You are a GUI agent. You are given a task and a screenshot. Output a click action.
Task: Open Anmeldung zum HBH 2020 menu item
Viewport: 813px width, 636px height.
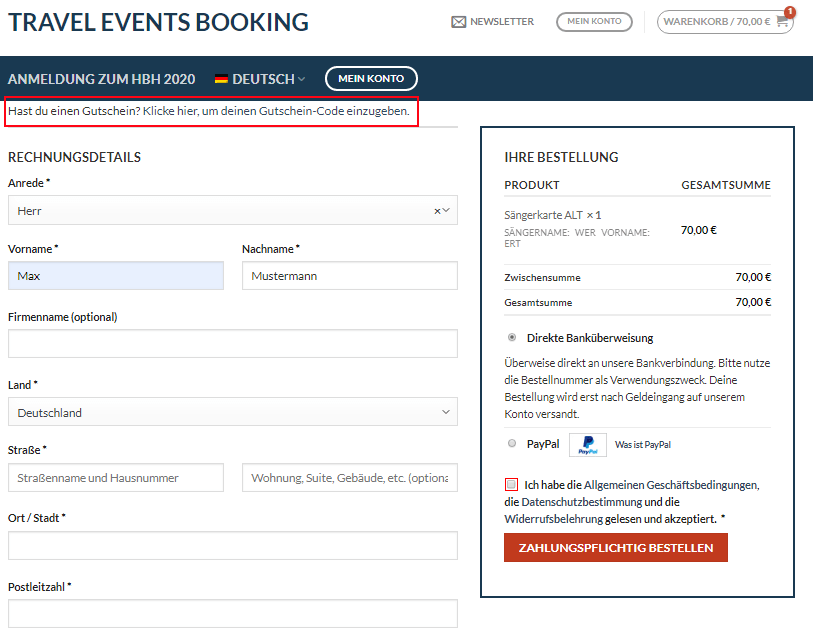click(102, 79)
